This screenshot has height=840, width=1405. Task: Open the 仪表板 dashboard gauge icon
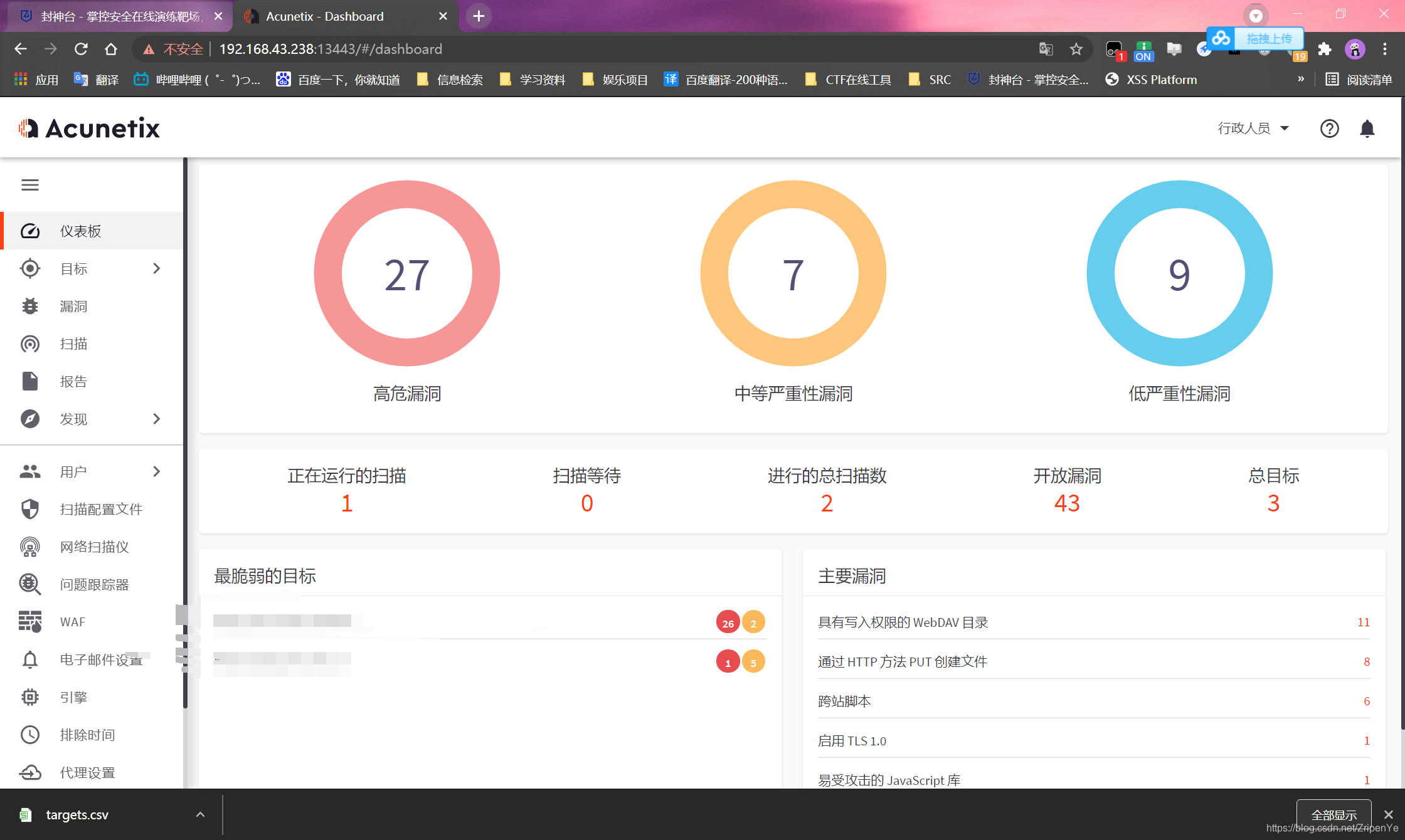coord(30,231)
